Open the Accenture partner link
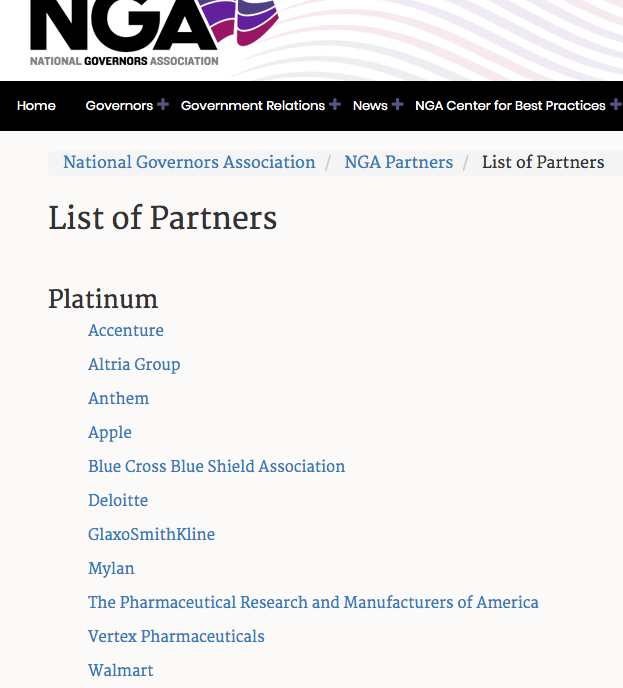 pyautogui.click(x=126, y=330)
